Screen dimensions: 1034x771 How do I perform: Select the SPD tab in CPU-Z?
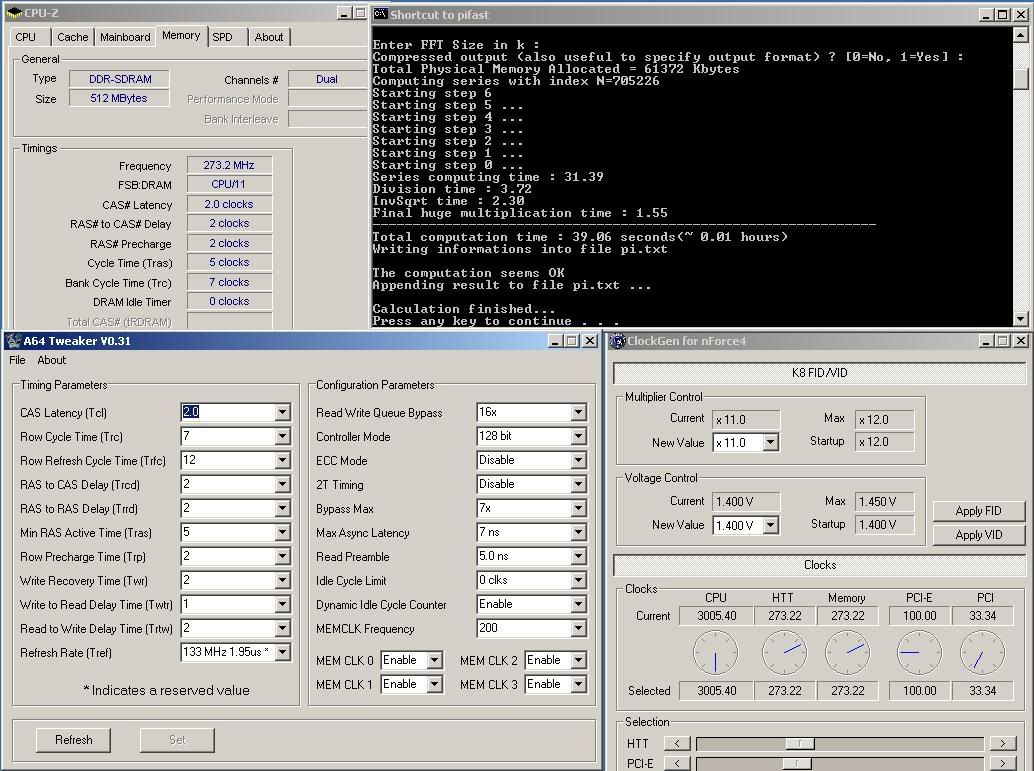click(222, 37)
